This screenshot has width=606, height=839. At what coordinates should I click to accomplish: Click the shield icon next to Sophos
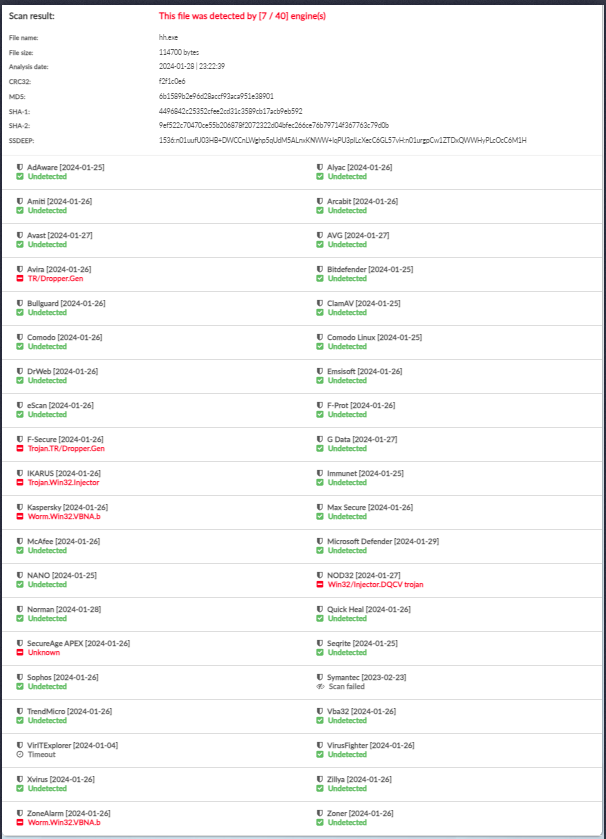click(20, 677)
